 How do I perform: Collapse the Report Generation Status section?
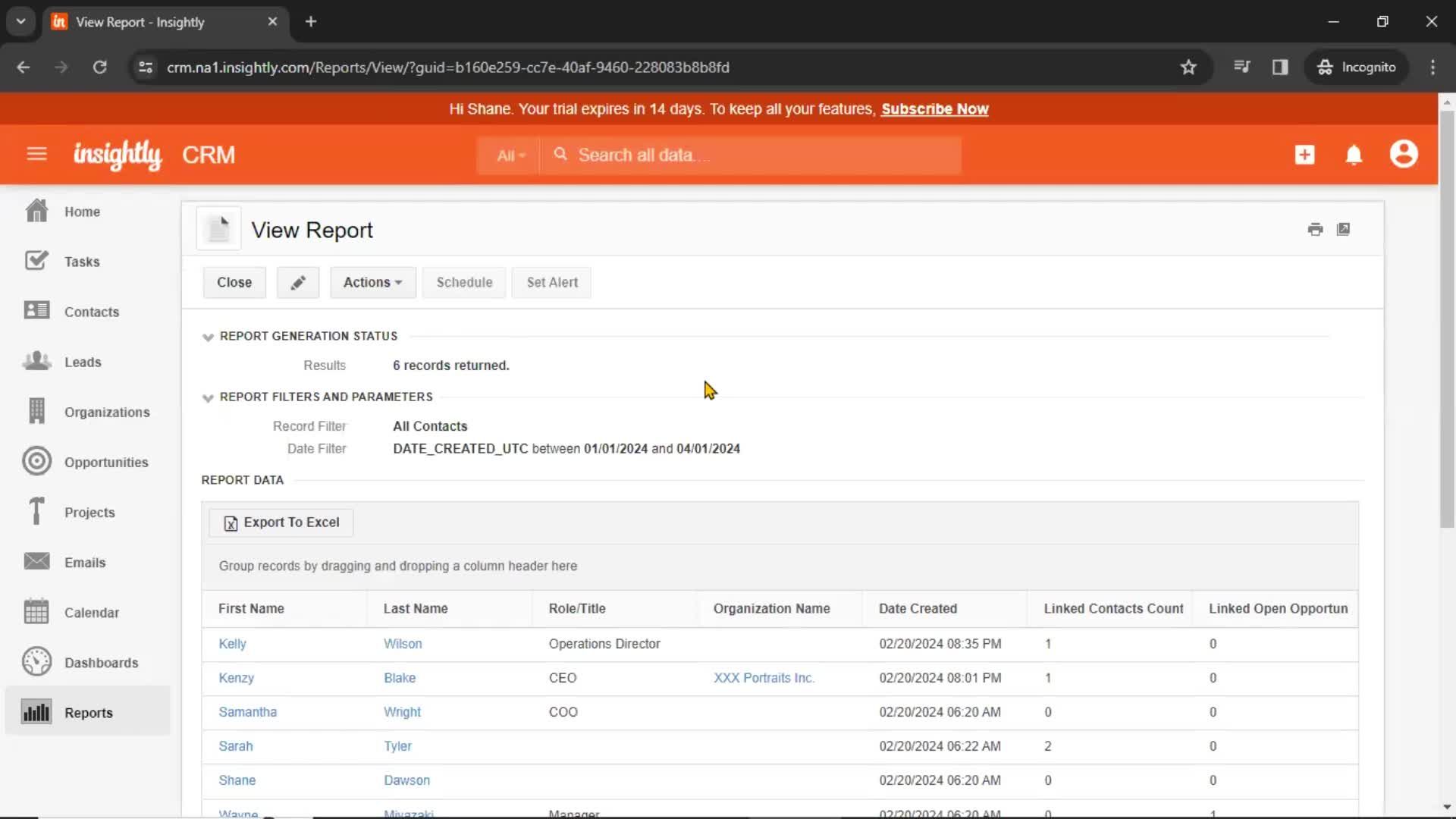point(208,337)
